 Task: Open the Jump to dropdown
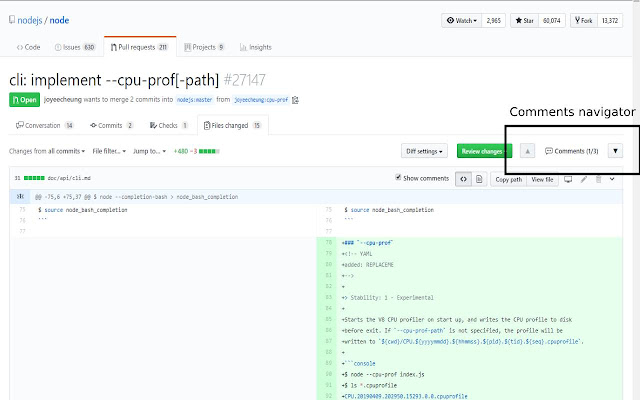click(x=149, y=151)
